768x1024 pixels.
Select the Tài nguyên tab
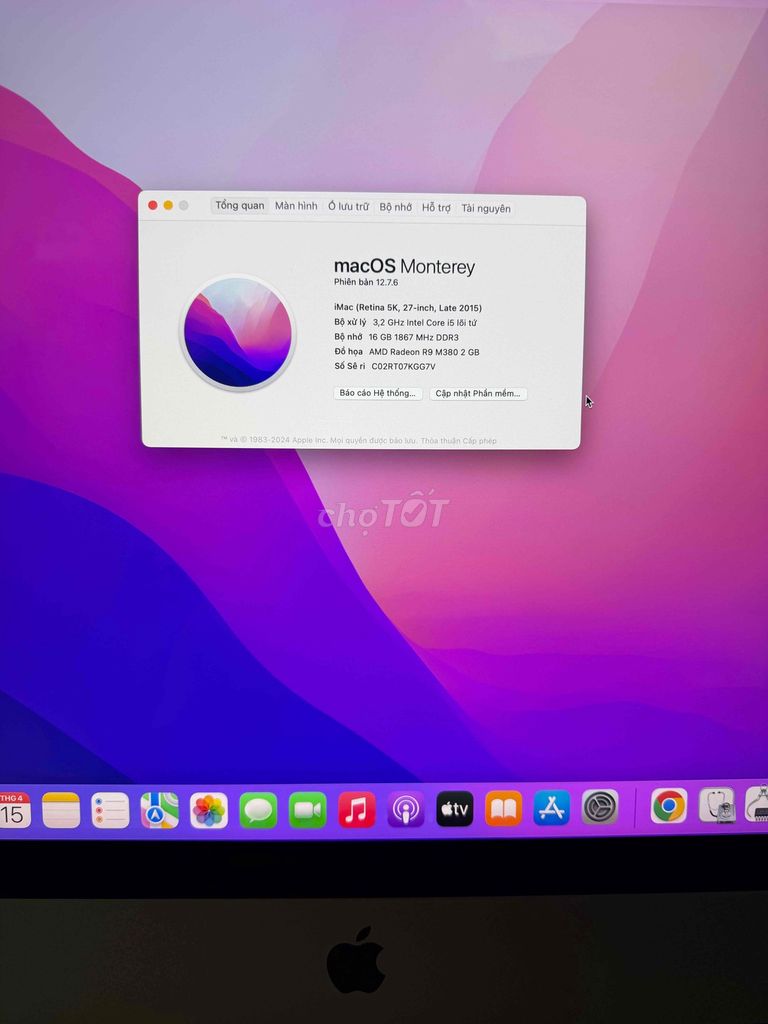[486, 208]
